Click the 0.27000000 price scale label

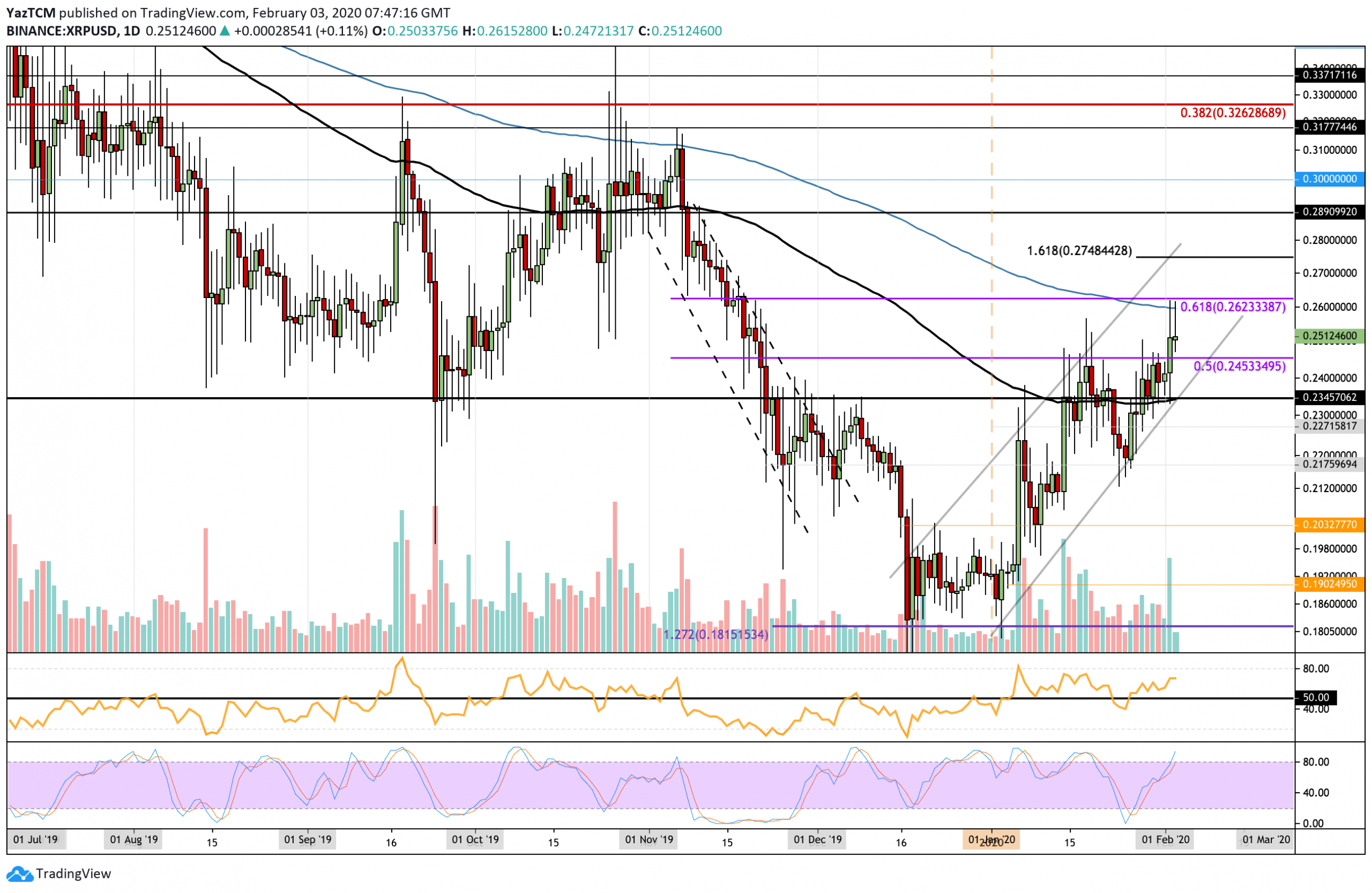coord(1329,273)
